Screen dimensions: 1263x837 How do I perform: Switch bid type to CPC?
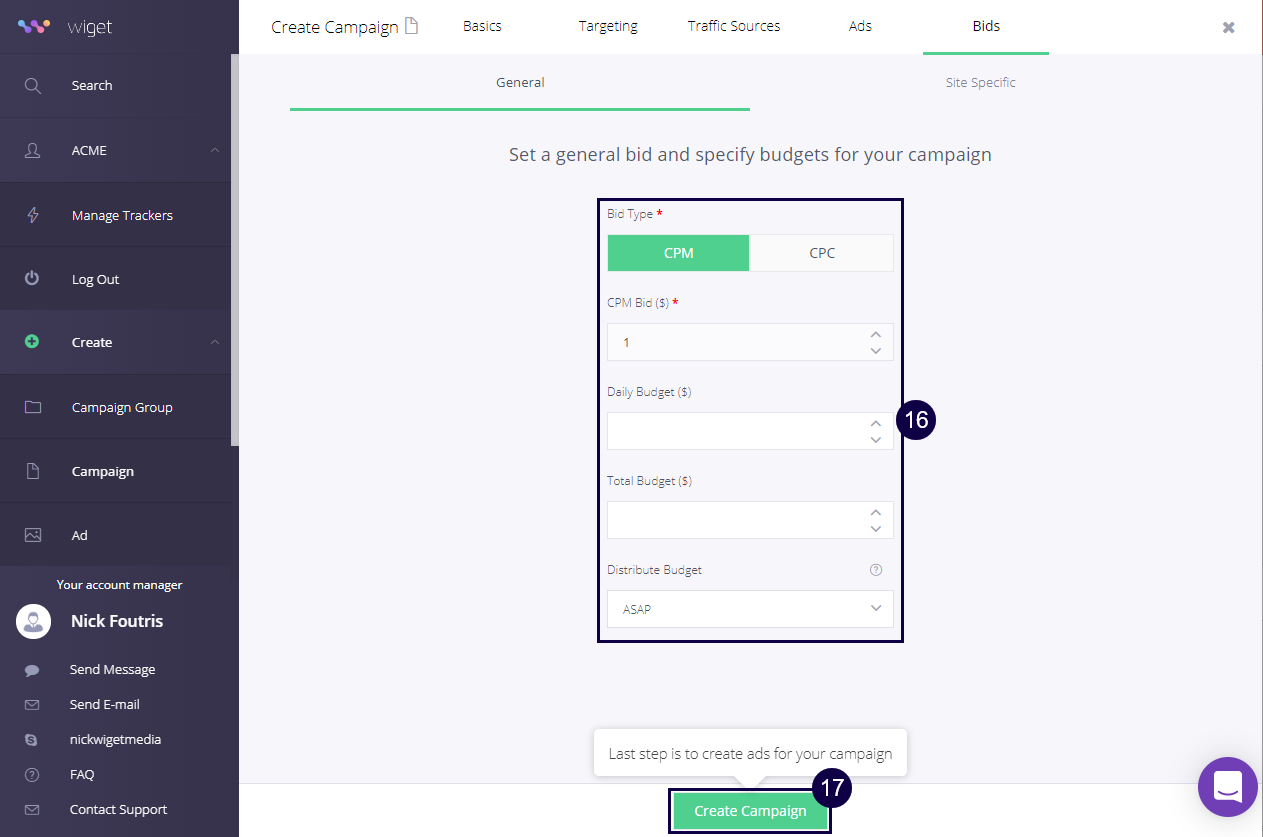pyautogui.click(x=821, y=253)
